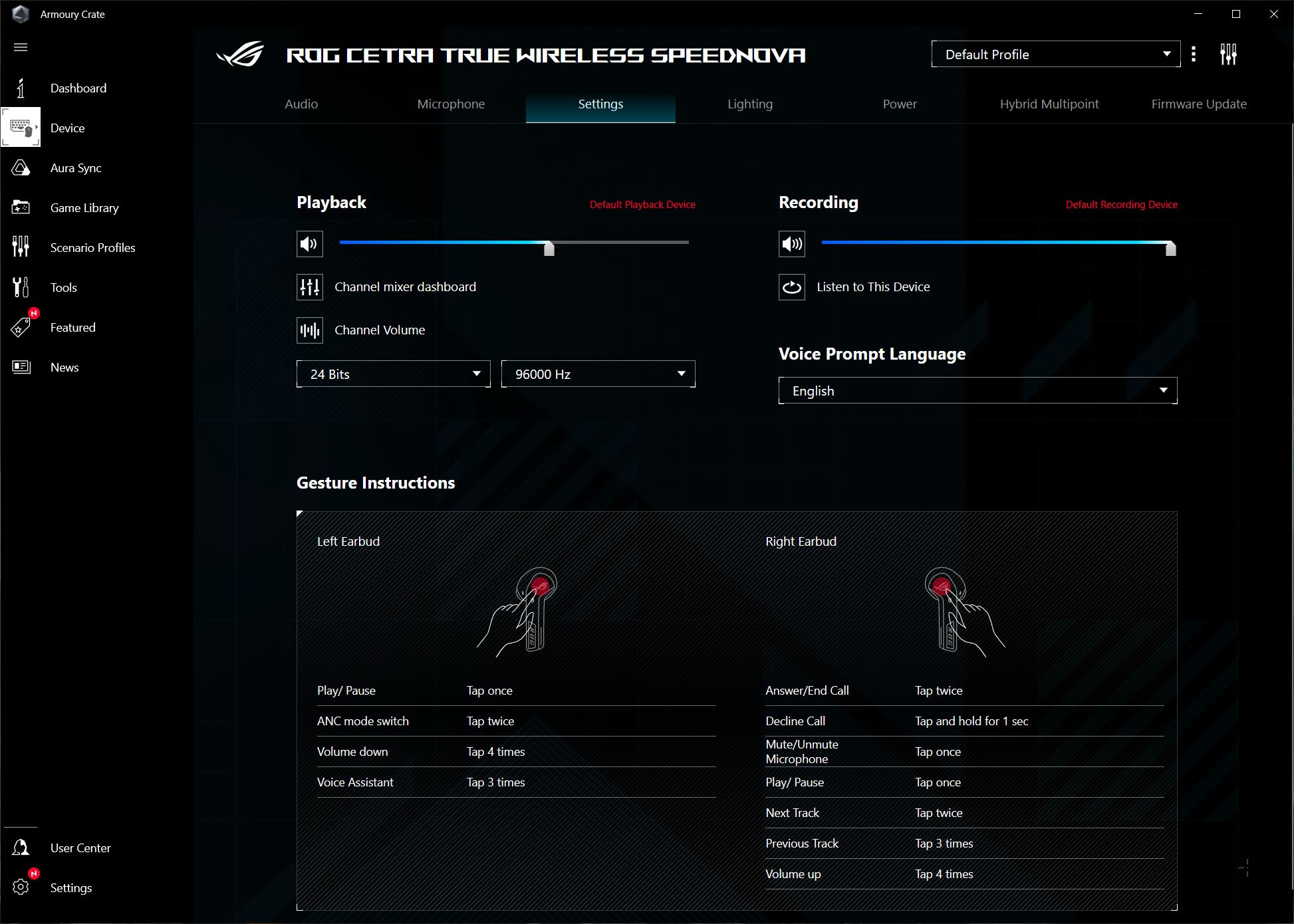The height and width of the screenshot is (924, 1294).
Task: Switch to the Power tab
Action: (x=900, y=104)
